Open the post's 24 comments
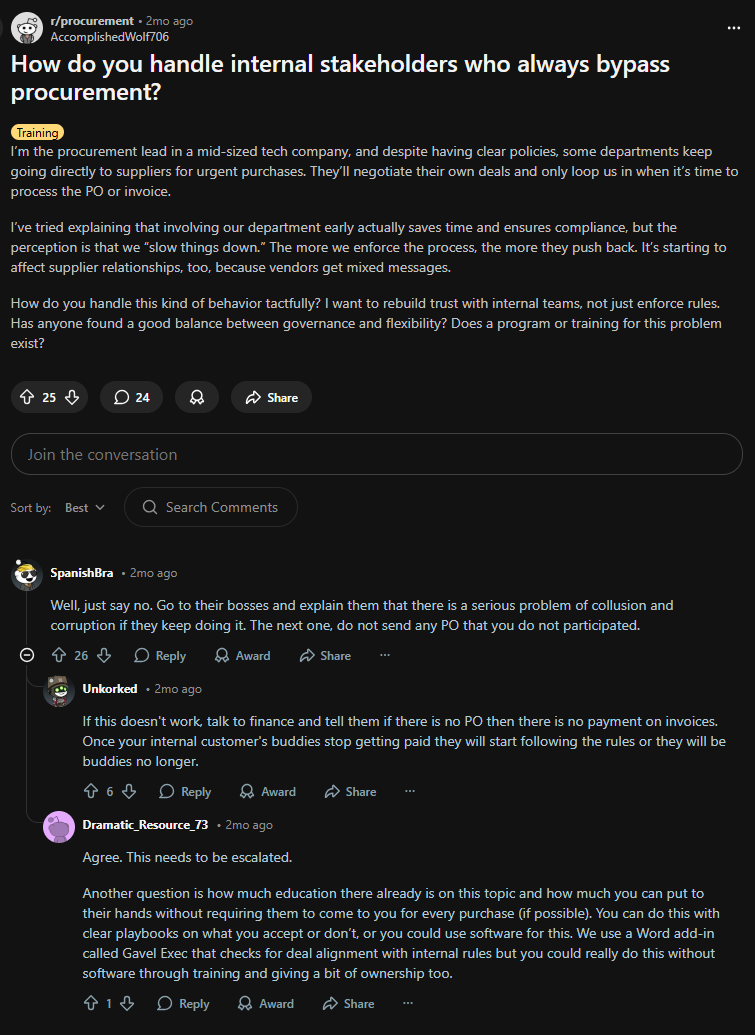This screenshot has height=1035, width=755. (x=132, y=397)
